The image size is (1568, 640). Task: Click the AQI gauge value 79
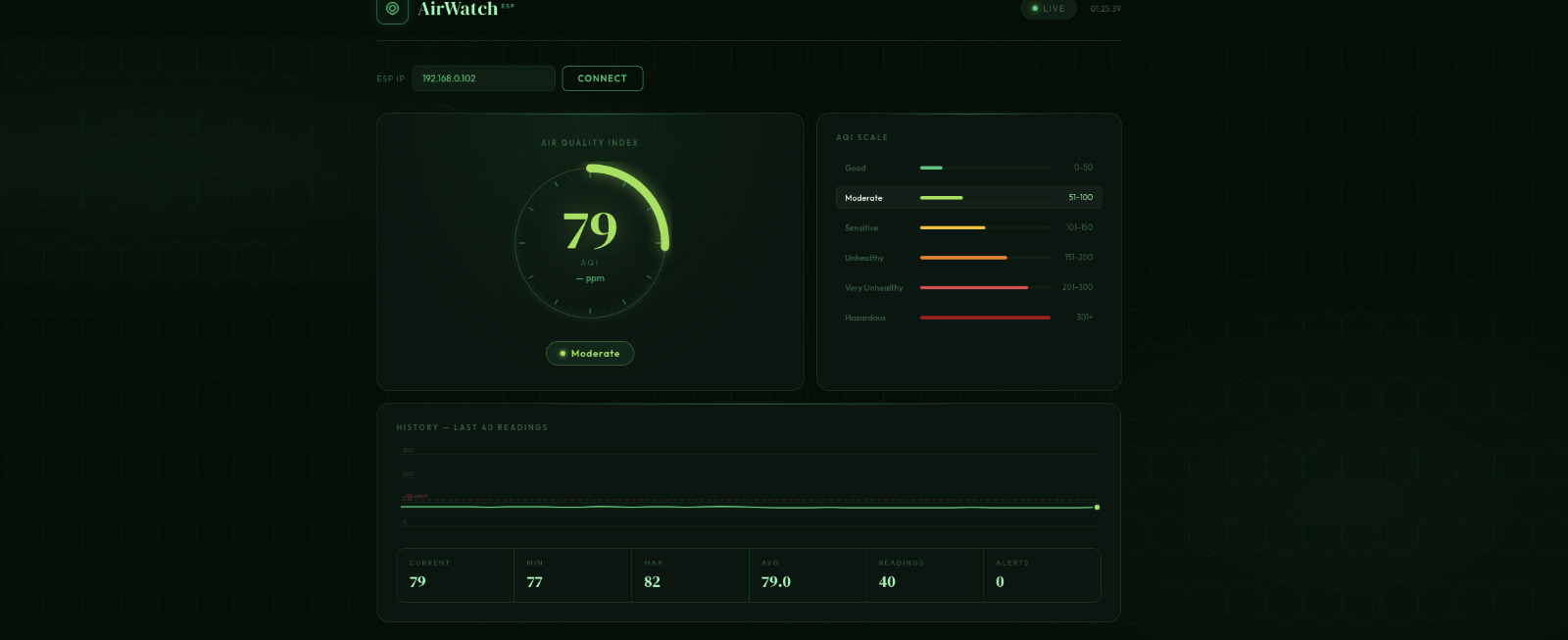590,230
